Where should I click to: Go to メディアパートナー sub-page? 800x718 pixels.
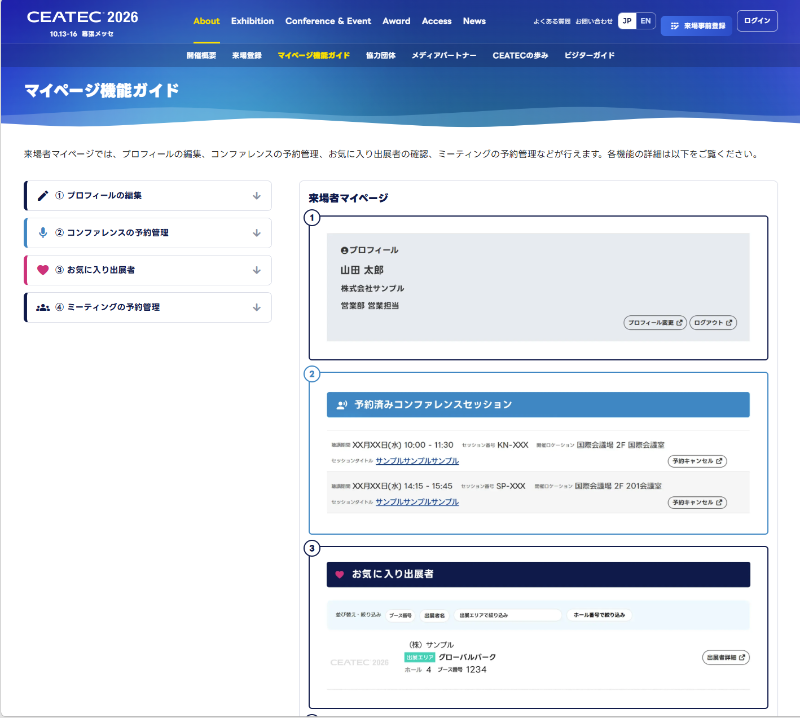[444, 56]
